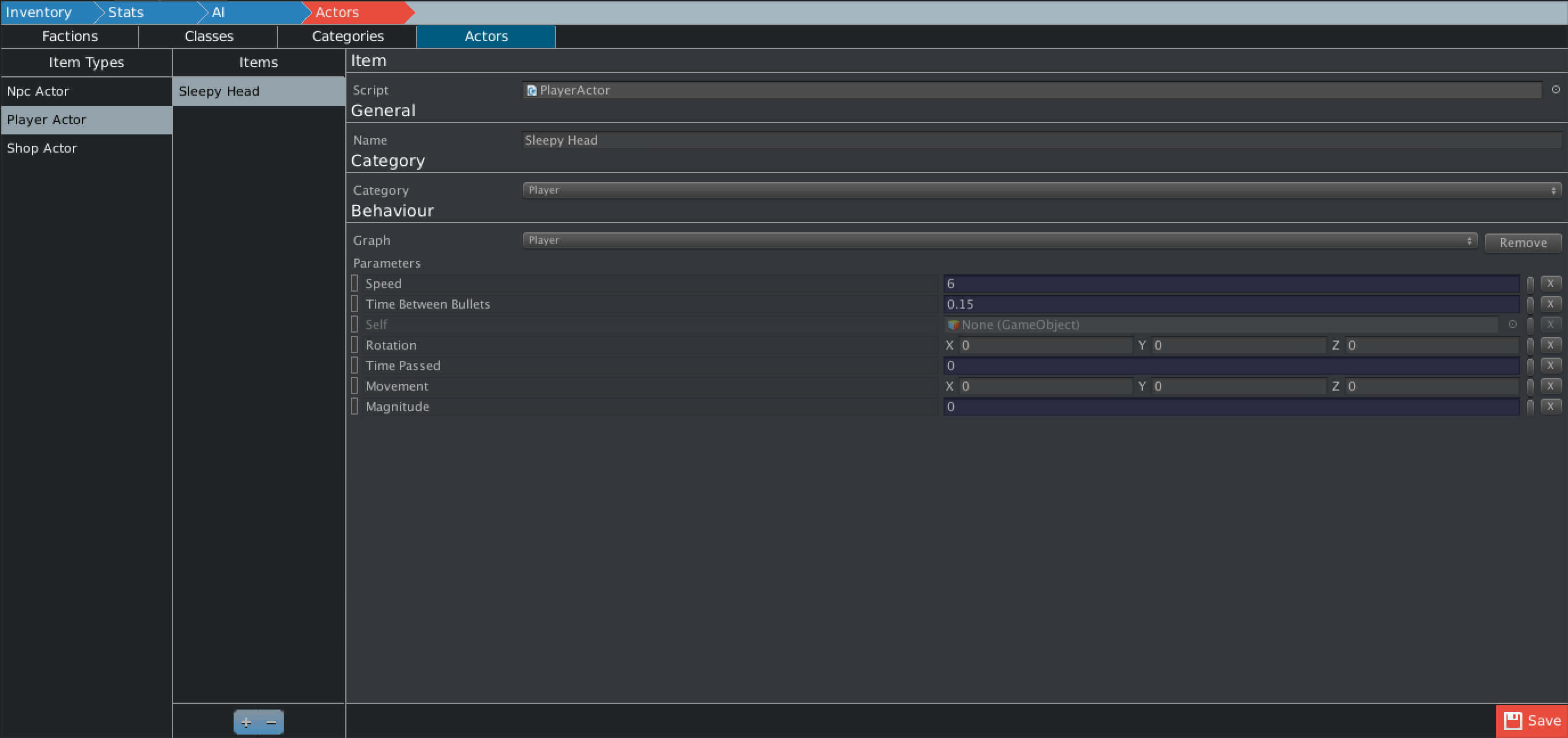Viewport: 1568px width, 738px height.
Task: Open object picker for Self GameObject
Action: coord(1512,324)
